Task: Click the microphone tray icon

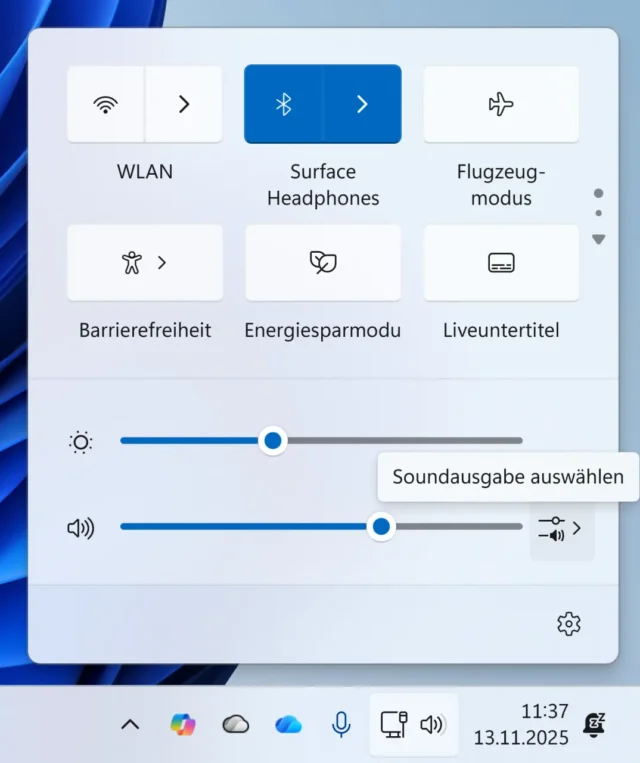Action: [x=341, y=725]
